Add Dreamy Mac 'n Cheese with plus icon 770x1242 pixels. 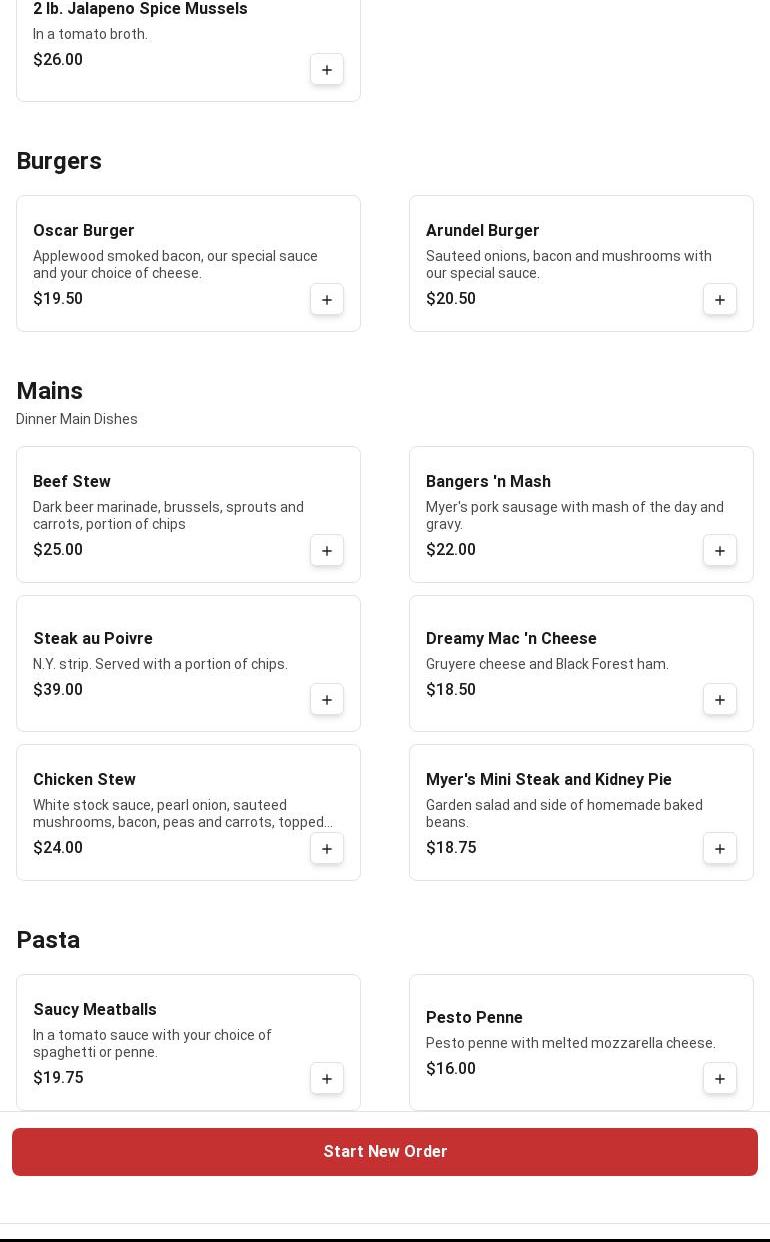pos(720,700)
